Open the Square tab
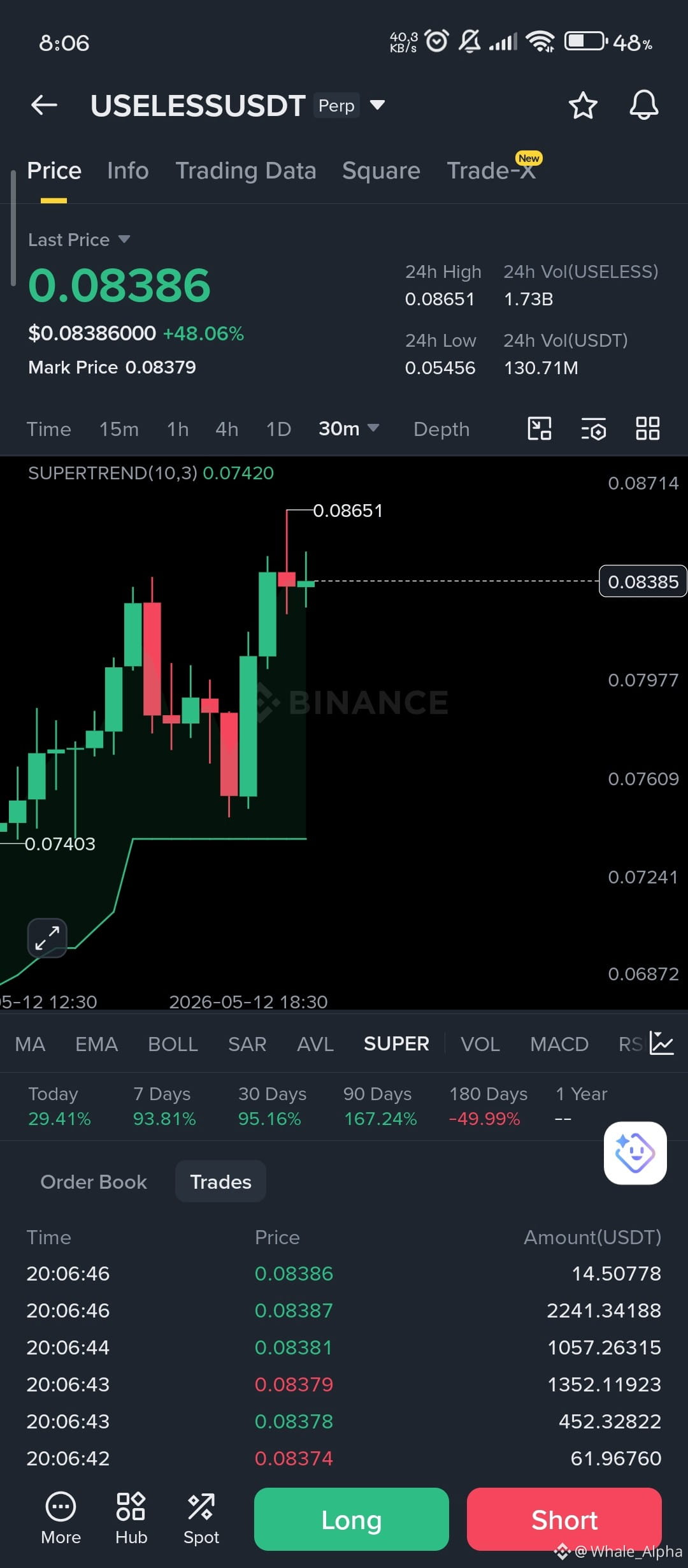This screenshot has width=688, height=1568. tap(381, 171)
